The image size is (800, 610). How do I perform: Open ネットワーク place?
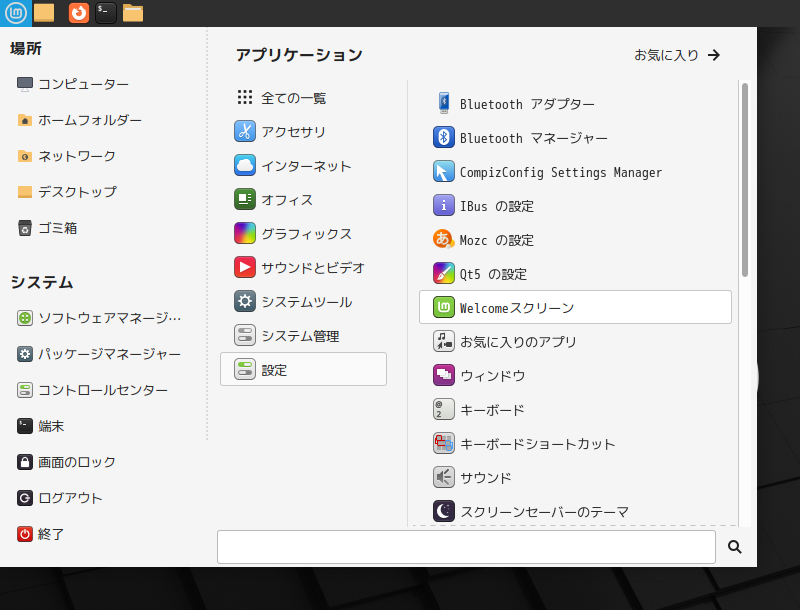coord(66,156)
